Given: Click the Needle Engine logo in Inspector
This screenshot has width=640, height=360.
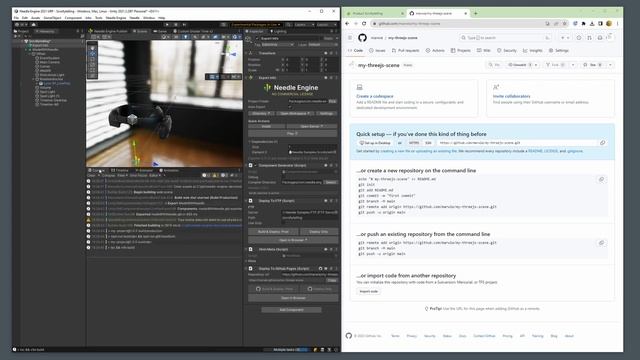Looking at the screenshot, I should (x=292, y=87).
